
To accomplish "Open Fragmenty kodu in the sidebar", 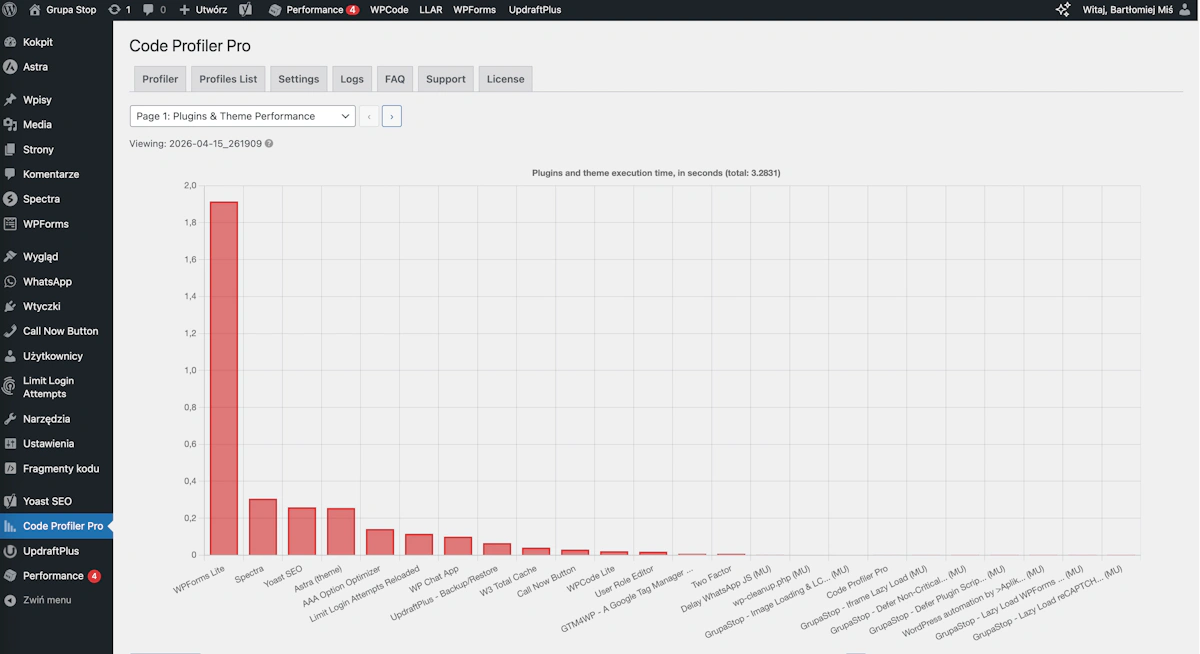I will pyautogui.click(x=56, y=468).
